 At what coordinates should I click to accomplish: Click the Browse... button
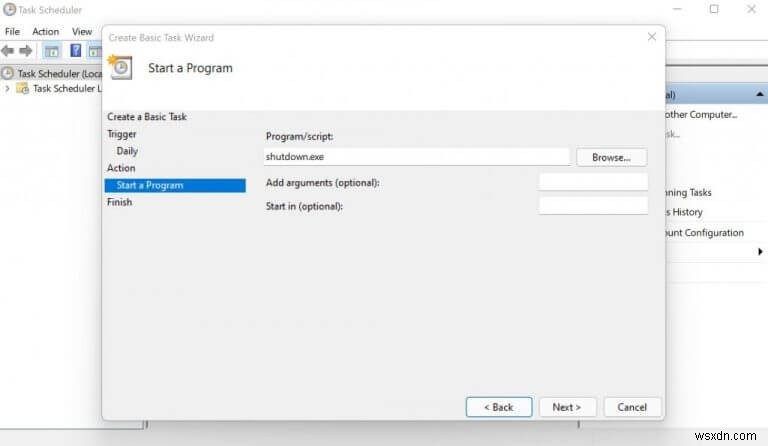611,157
